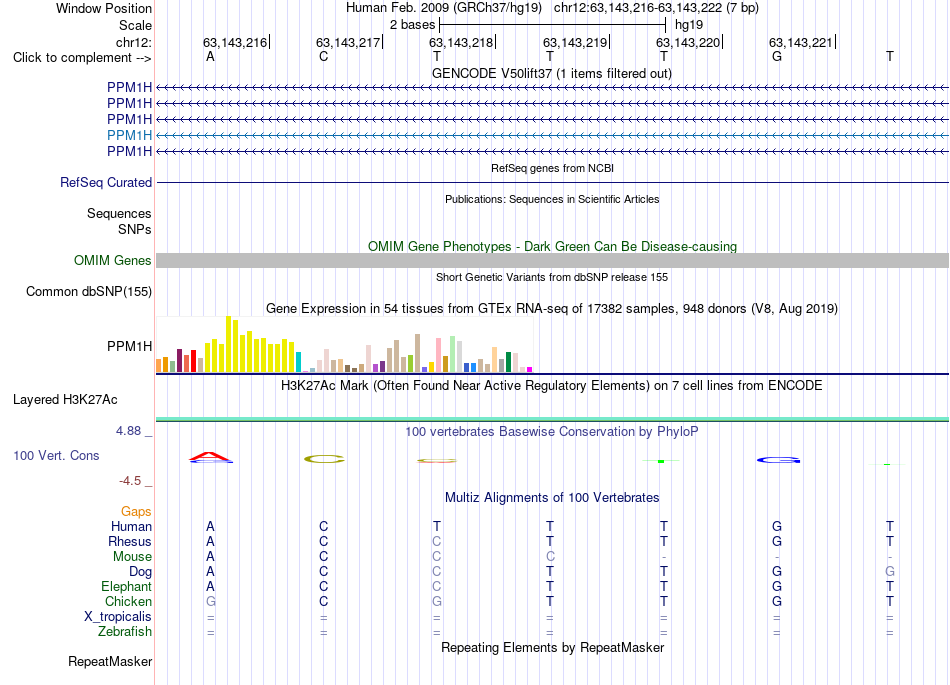The width and height of the screenshot is (950, 685).
Task: Click the cyan bar in GTEx chart
Action: (x=298, y=362)
